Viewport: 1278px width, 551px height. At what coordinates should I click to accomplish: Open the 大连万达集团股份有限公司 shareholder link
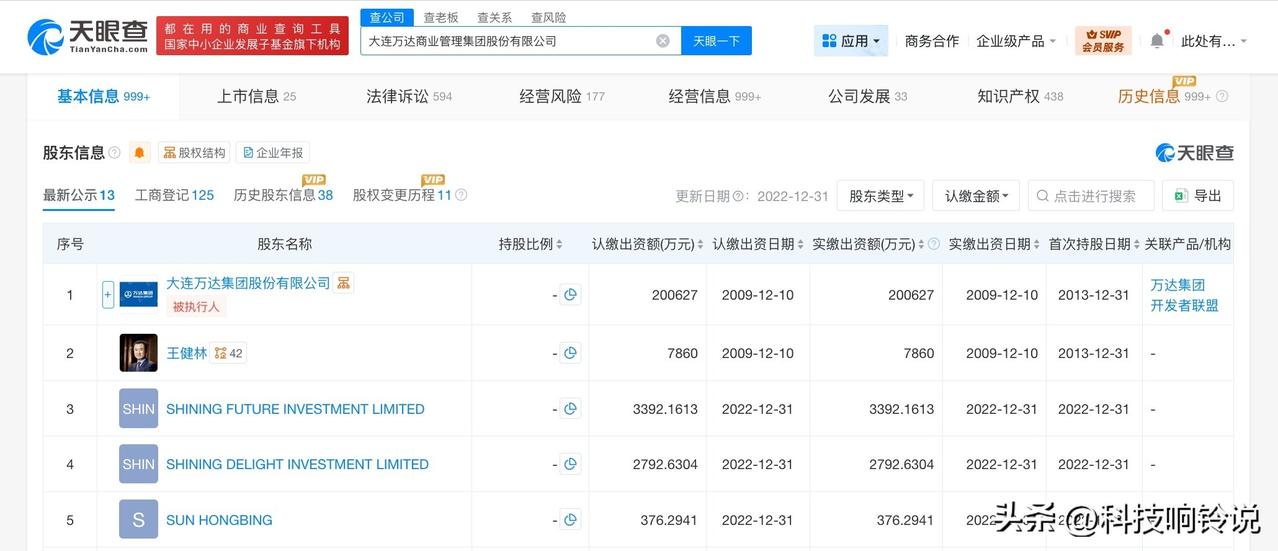(248, 283)
